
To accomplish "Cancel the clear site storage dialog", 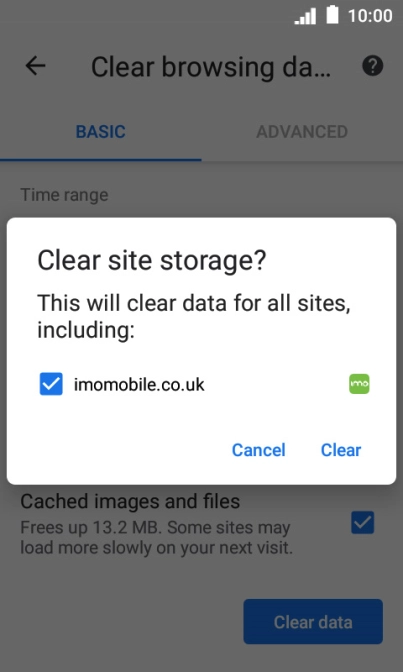I will [x=259, y=450].
